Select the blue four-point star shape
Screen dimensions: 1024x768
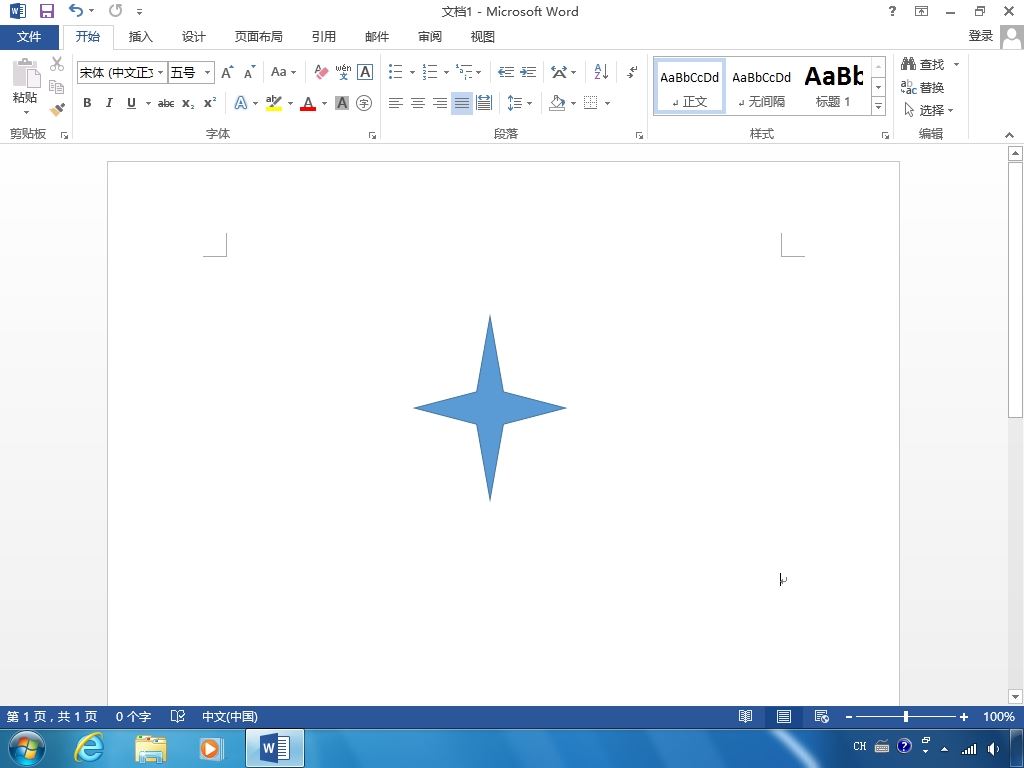pyautogui.click(x=490, y=408)
